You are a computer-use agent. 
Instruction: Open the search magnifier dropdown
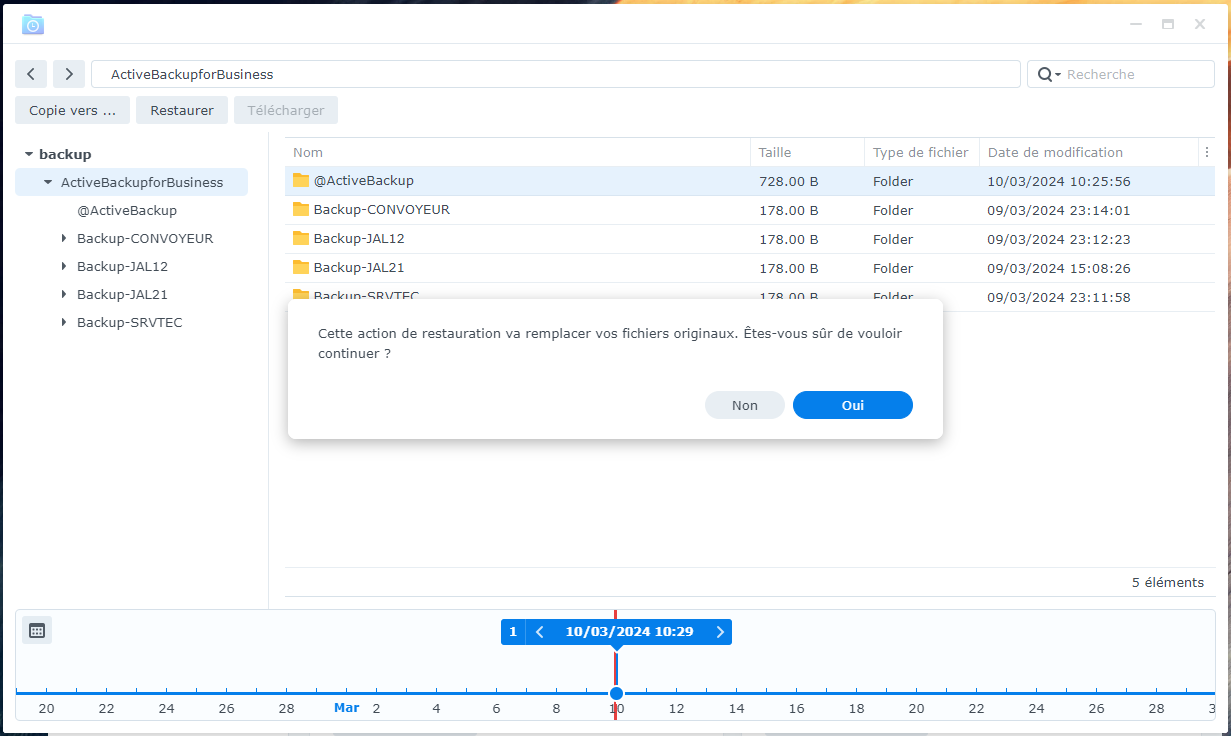1048,75
